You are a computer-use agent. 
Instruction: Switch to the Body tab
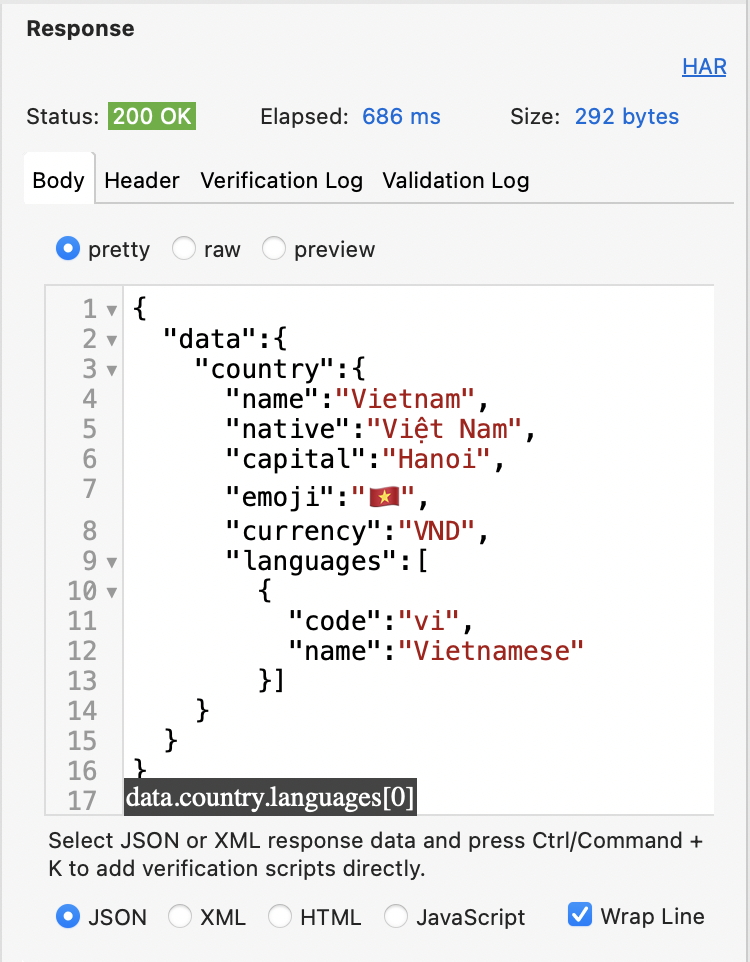coord(58,181)
